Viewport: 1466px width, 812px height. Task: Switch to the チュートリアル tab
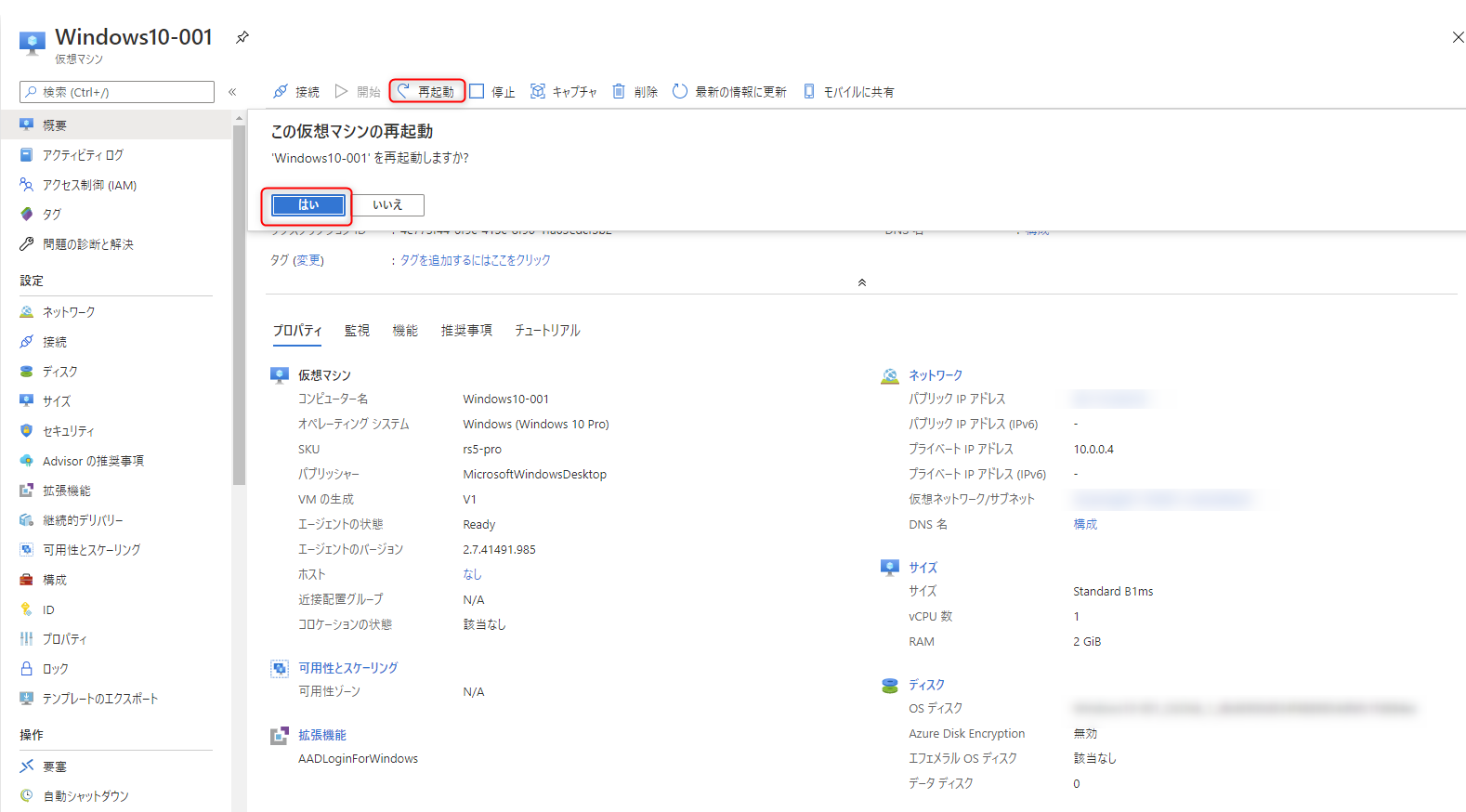[x=547, y=331]
